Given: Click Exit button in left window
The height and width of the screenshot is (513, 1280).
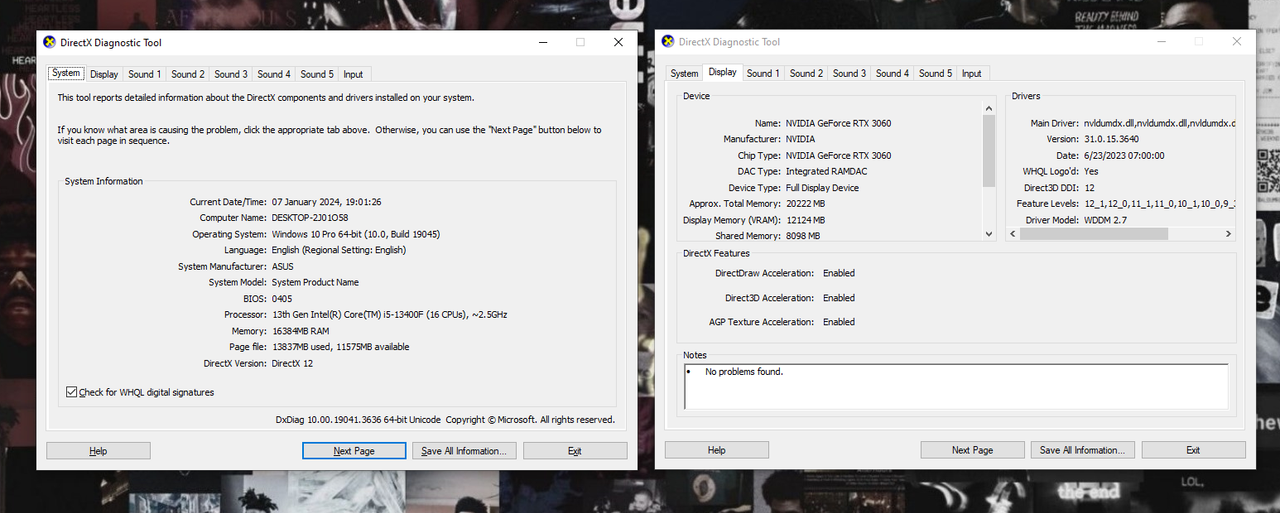Looking at the screenshot, I should [x=575, y=451].
